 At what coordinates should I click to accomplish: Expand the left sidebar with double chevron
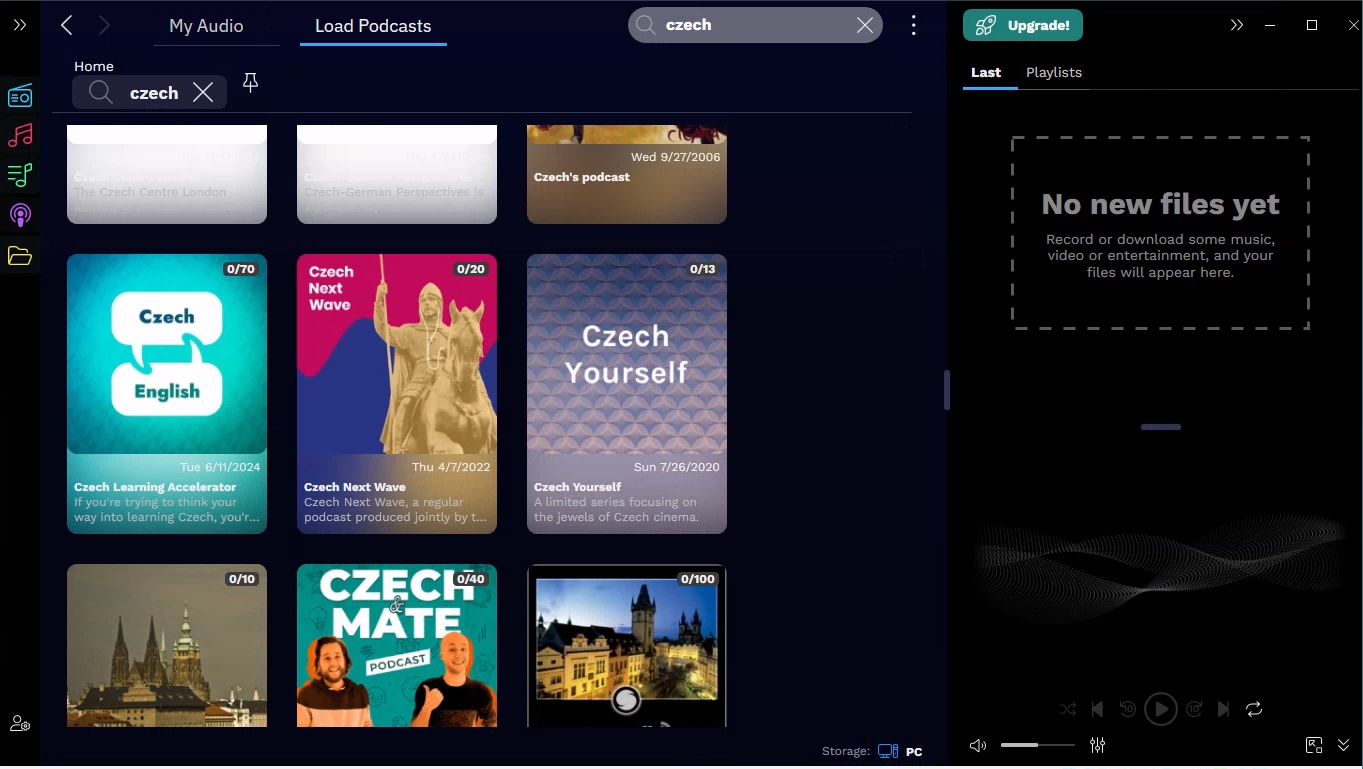pos(20,25)
